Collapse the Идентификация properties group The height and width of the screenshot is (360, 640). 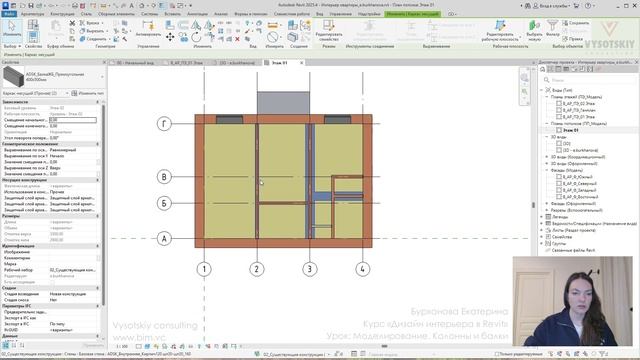point(98,246)
